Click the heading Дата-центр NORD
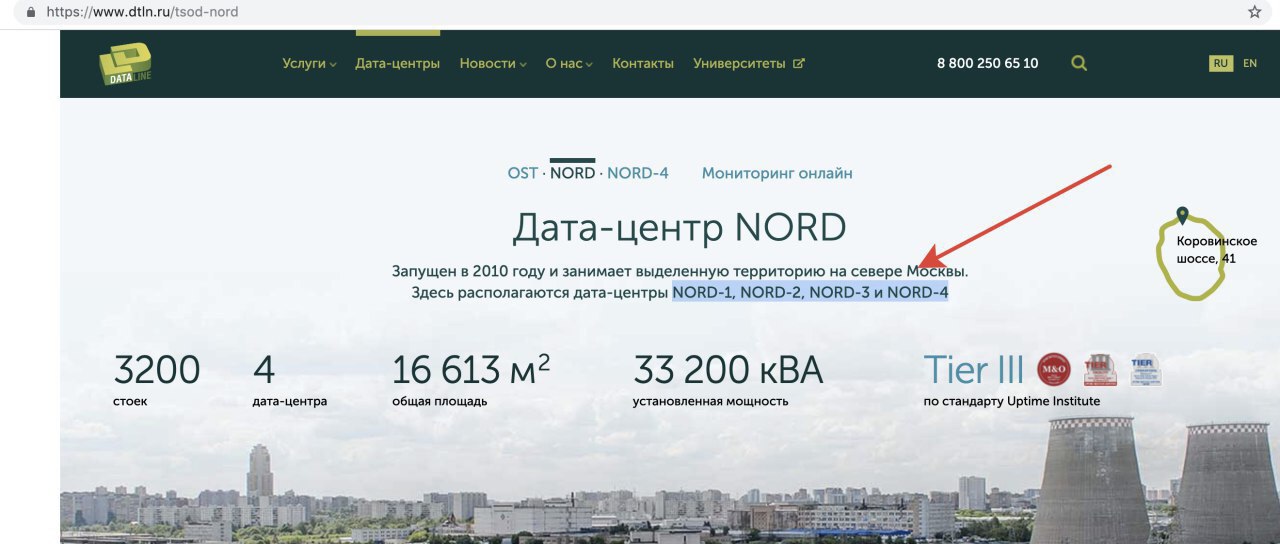Screen dimensions: 1280x544 679,228
